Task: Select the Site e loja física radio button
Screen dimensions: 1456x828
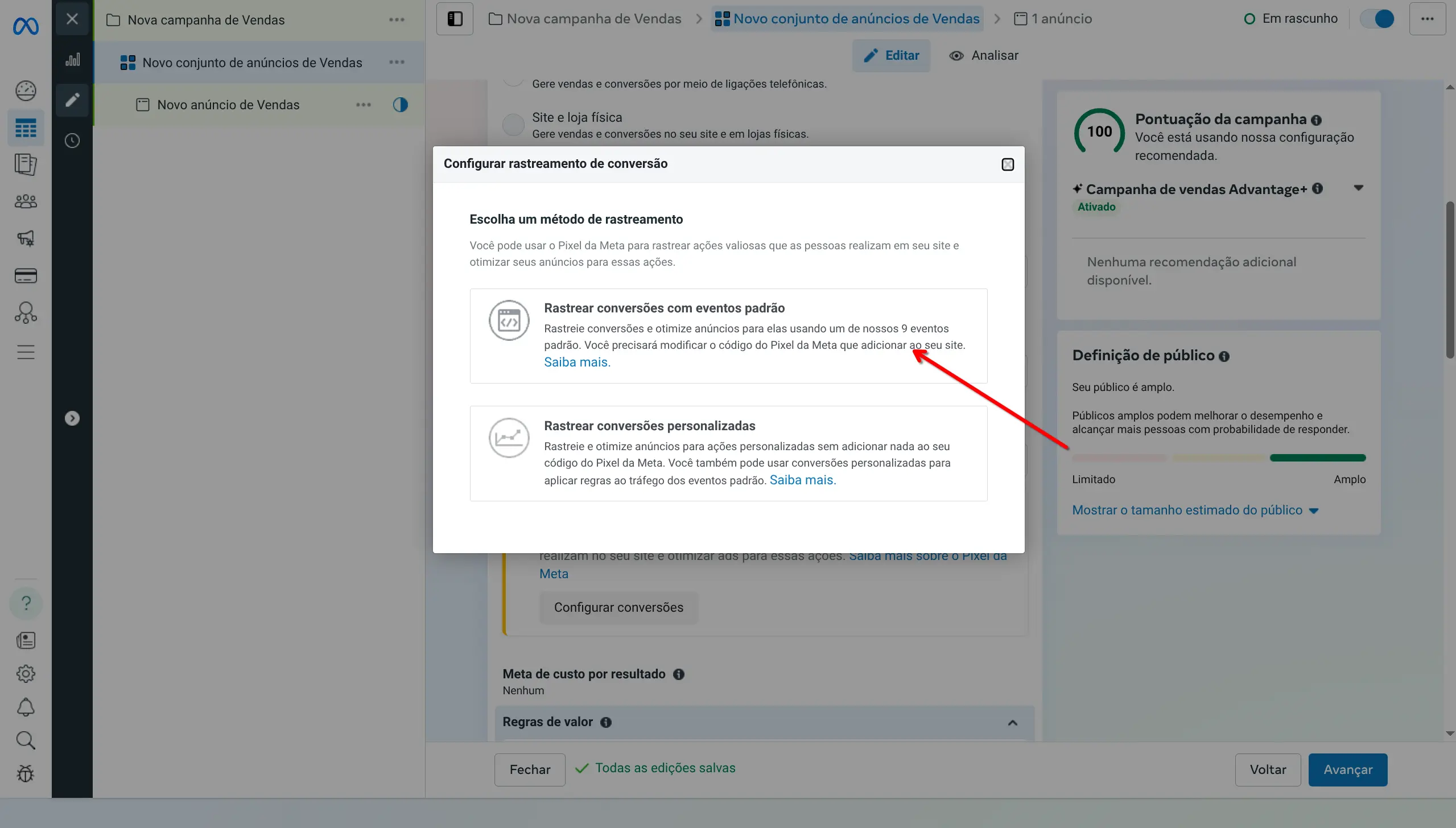Action: [x=513, y=125]
